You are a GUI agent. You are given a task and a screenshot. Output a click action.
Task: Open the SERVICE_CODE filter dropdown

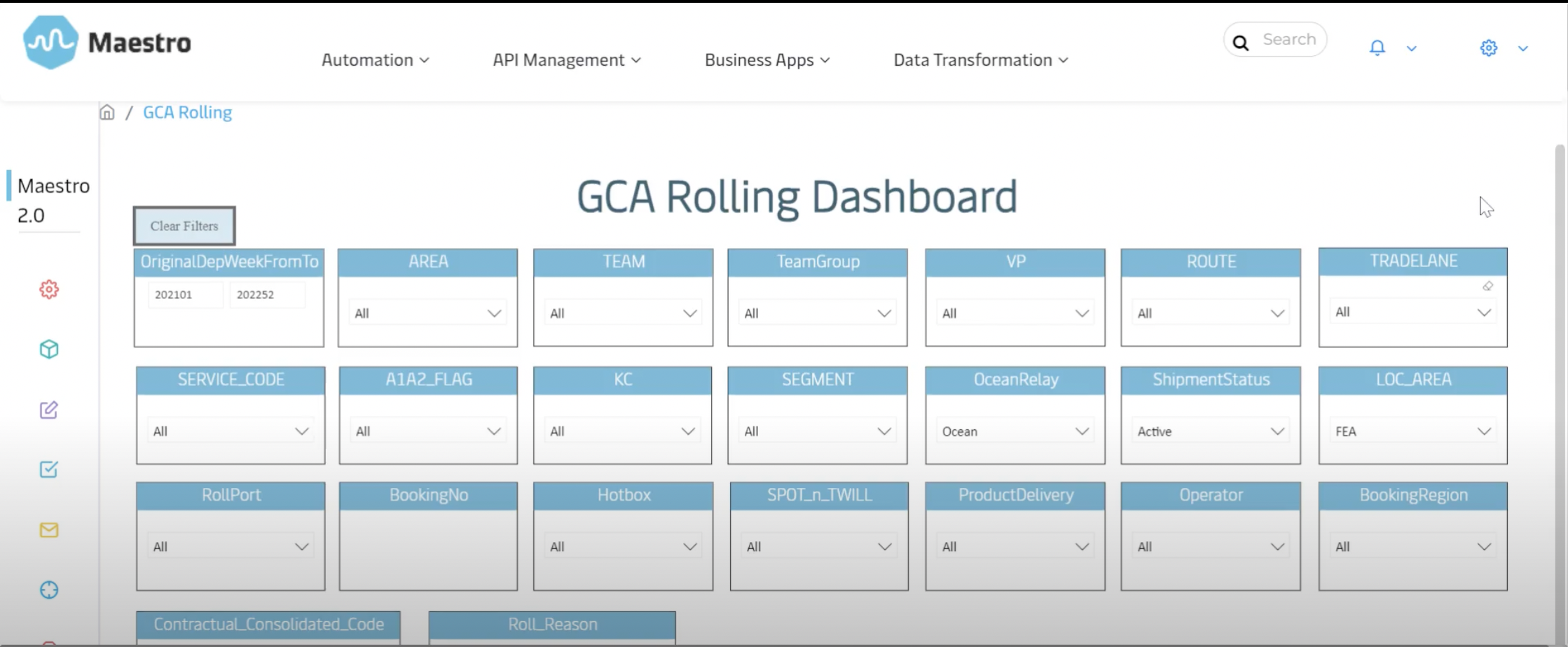point(231,431)
